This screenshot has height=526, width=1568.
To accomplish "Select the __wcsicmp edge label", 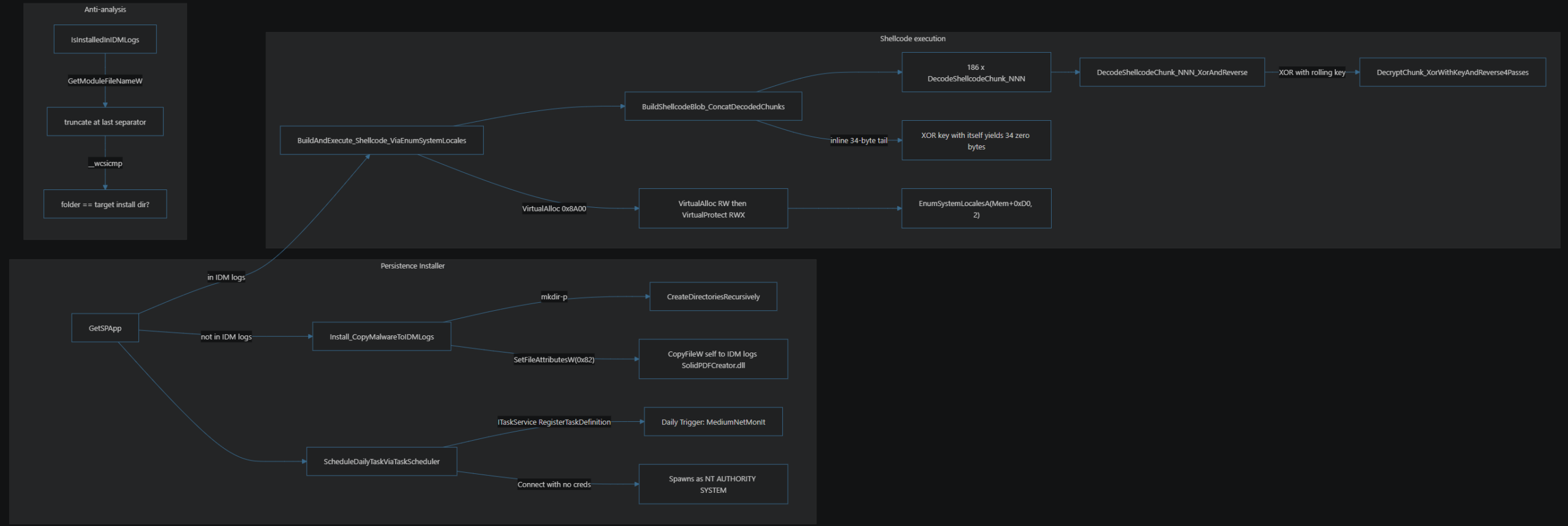I will 105,164.
